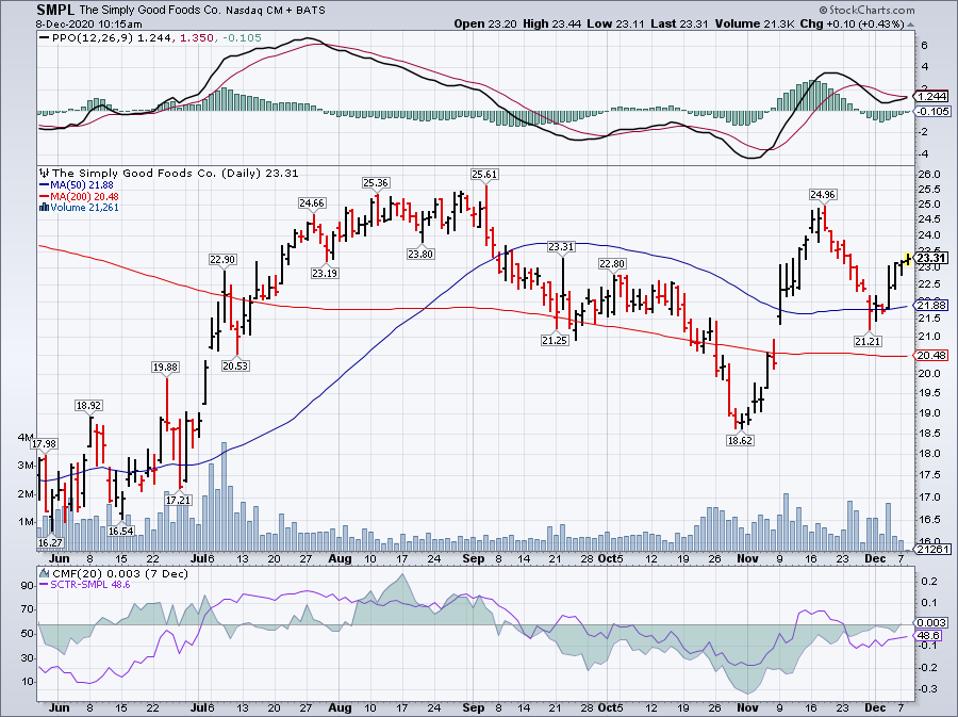
Task: Click the 23.80 low price label
Action: coord(421,253)
